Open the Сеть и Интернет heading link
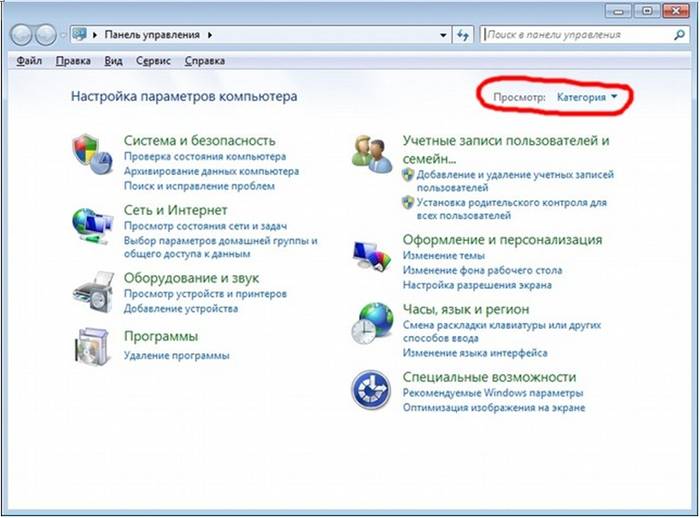Viewport: 700px width, 518px height. point(175,210)
